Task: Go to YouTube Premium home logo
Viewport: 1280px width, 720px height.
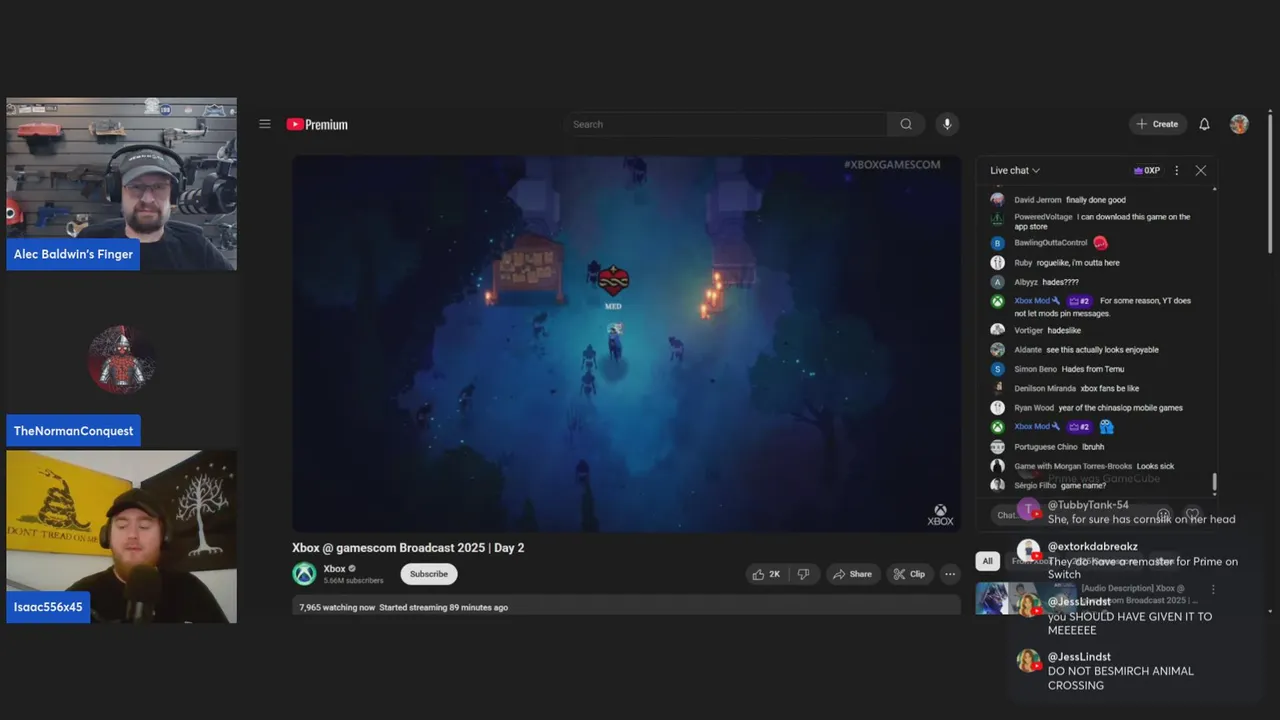Action: (x=317, y=124)
